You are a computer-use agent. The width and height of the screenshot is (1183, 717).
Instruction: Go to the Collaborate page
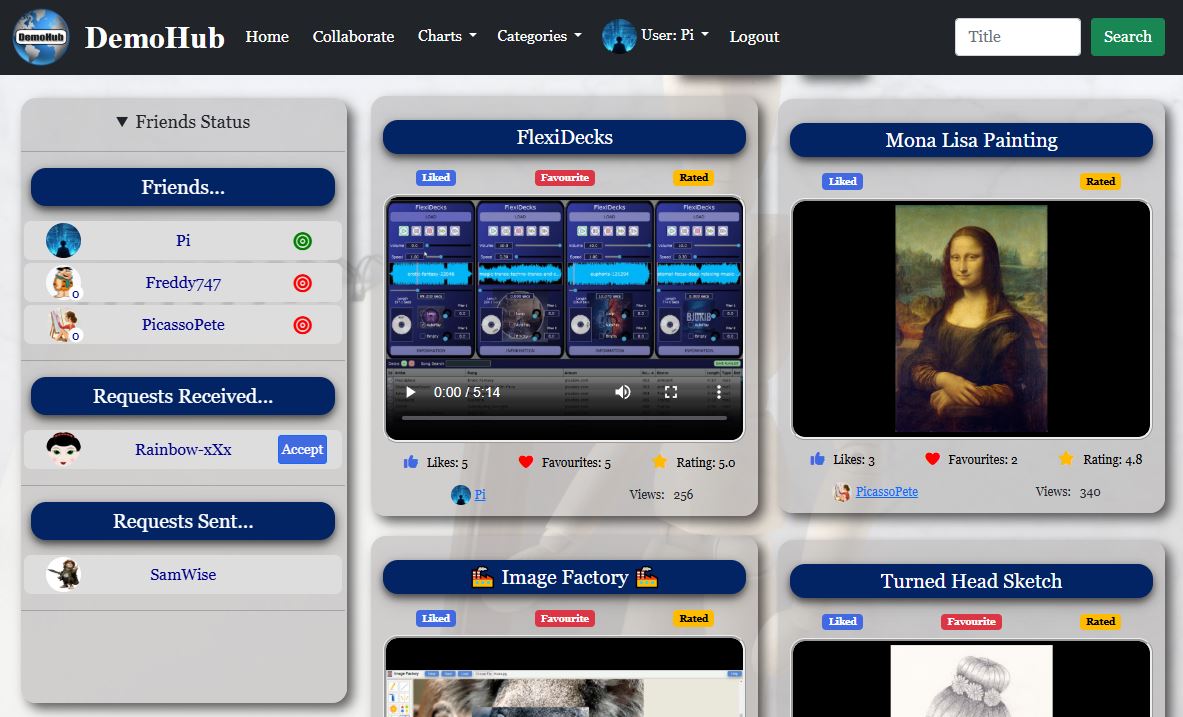[x=353, y=36]
